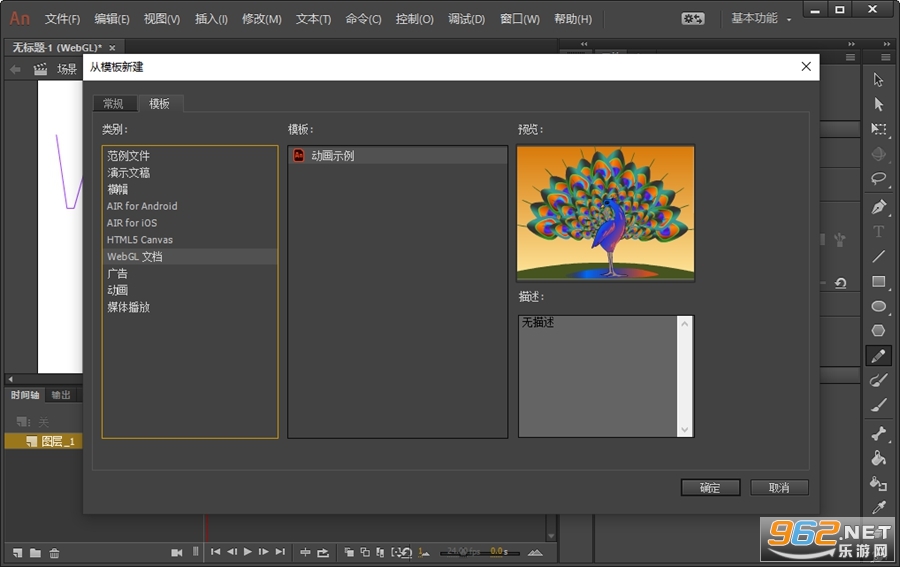
Task: Select the Subselection tool
Action: coord(878,104)
